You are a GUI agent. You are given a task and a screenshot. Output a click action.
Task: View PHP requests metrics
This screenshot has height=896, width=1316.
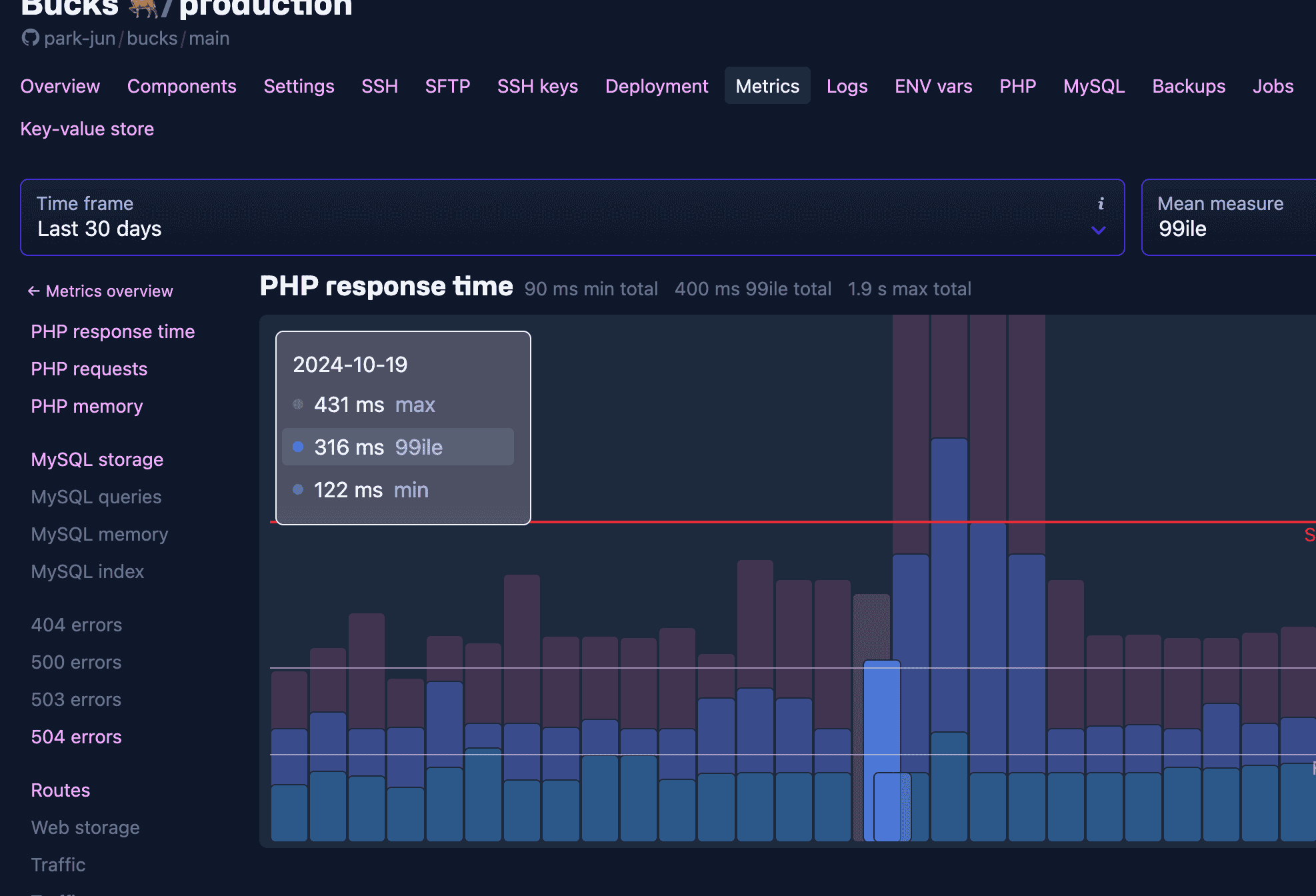[89, 369]
